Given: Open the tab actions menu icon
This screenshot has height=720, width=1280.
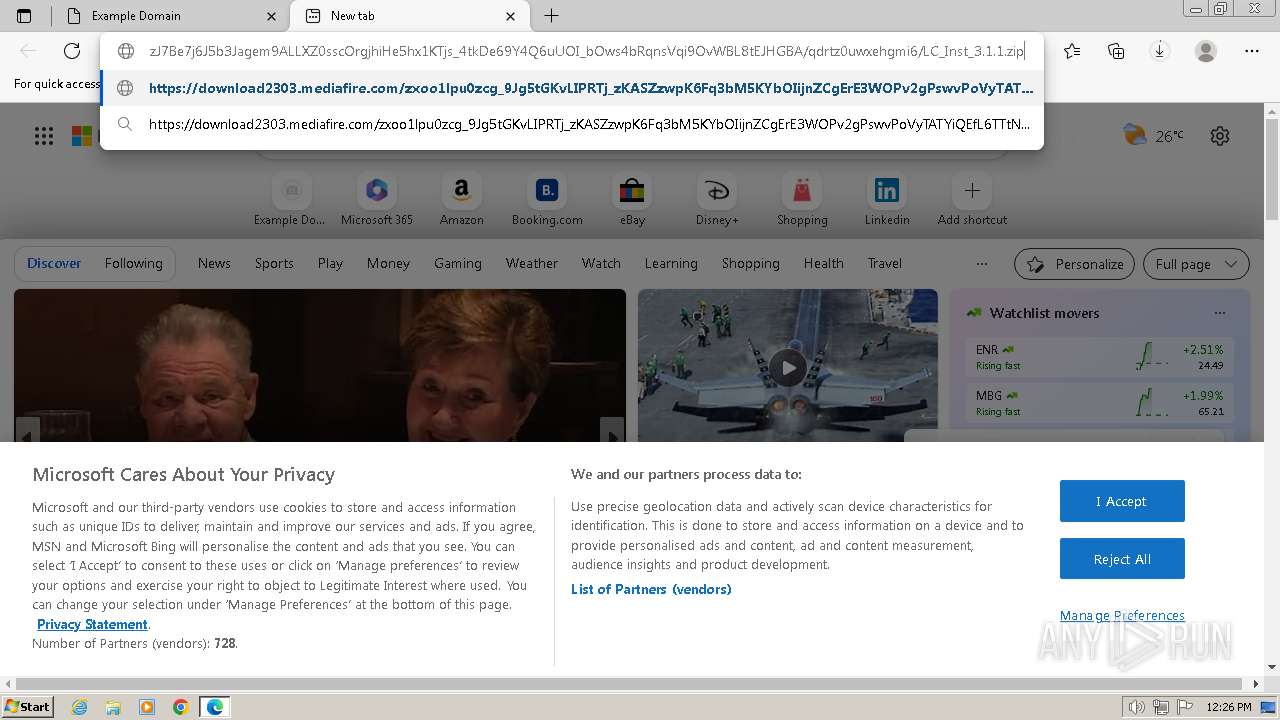Looking at the screenshot, I should (24, 16).
